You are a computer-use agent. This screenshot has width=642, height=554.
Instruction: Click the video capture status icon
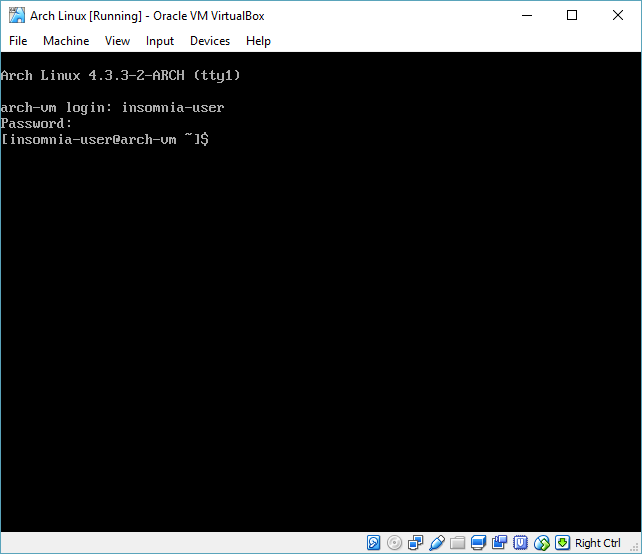pos(499,543)
